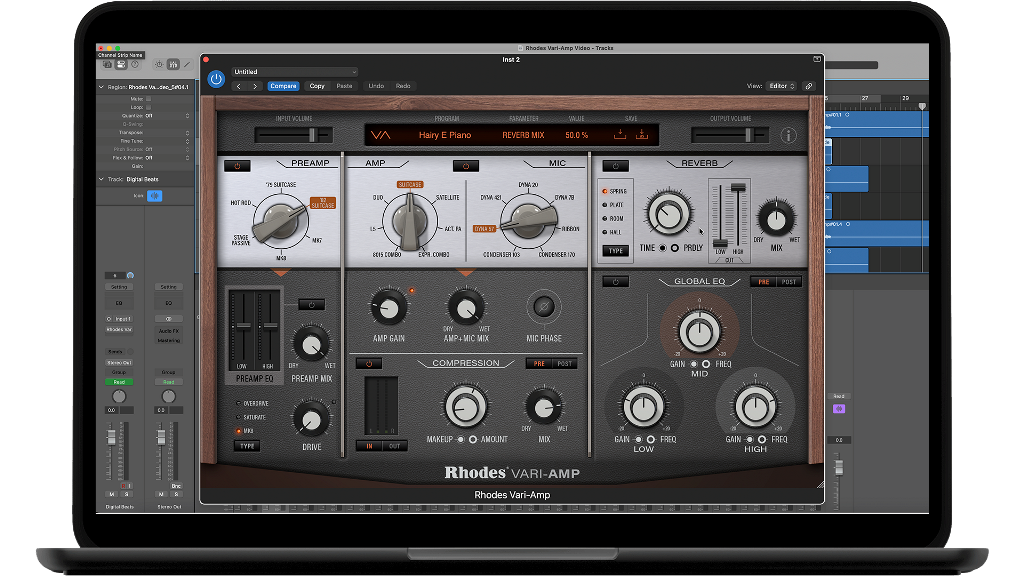1024x576 pixels.
Task: Switch Global EQ to Post
Action: point(788,282)
